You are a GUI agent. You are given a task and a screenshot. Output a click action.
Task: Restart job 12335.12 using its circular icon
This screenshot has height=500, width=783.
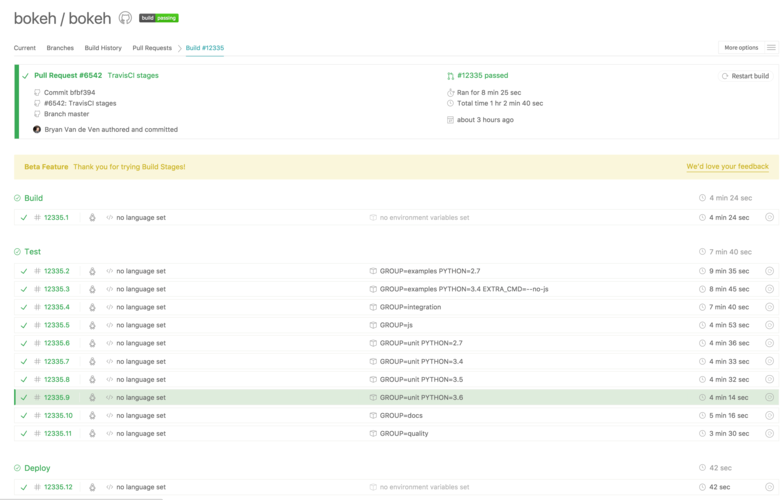point(770,487)
